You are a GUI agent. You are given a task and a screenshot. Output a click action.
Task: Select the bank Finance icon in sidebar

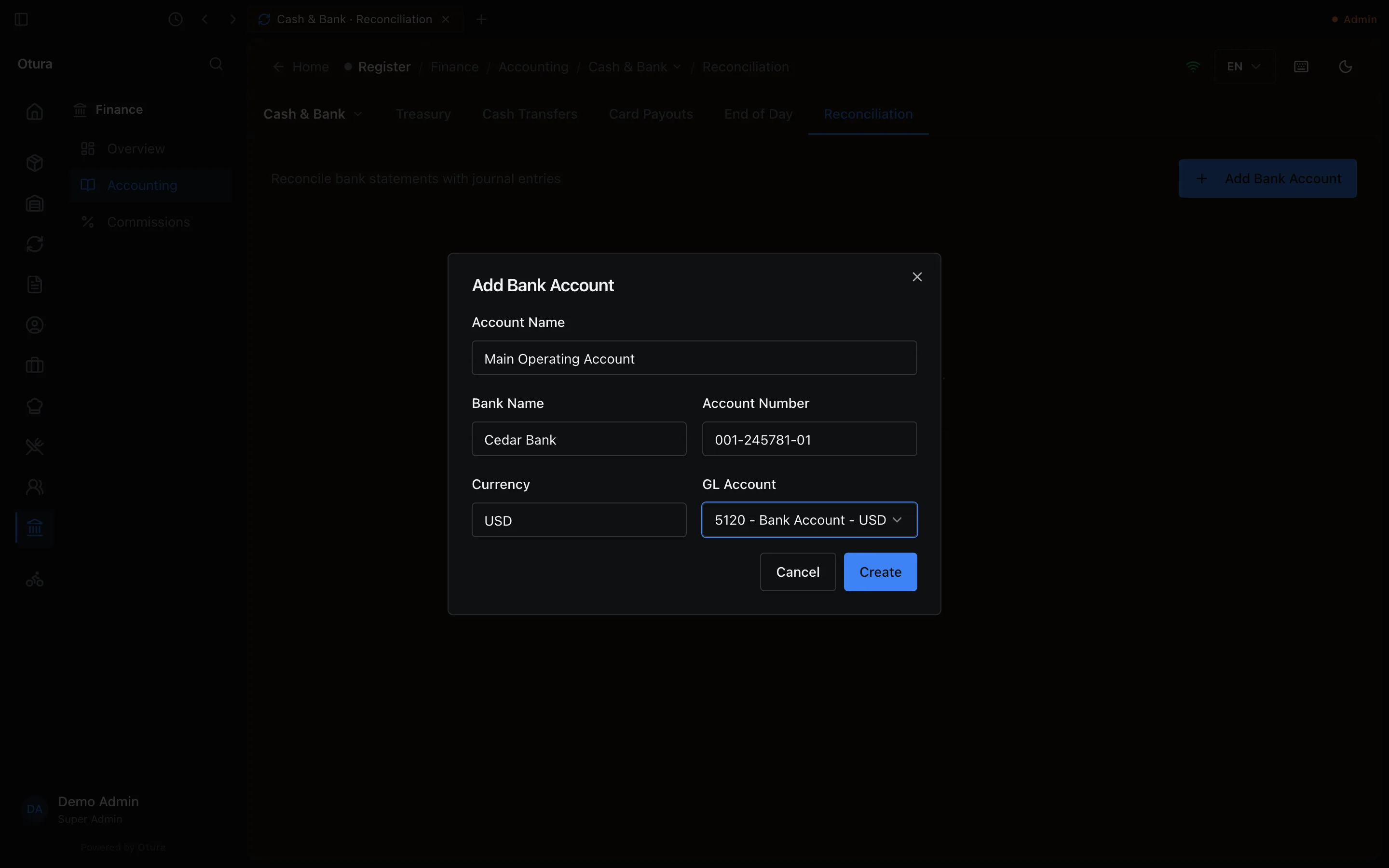[34, 528]
